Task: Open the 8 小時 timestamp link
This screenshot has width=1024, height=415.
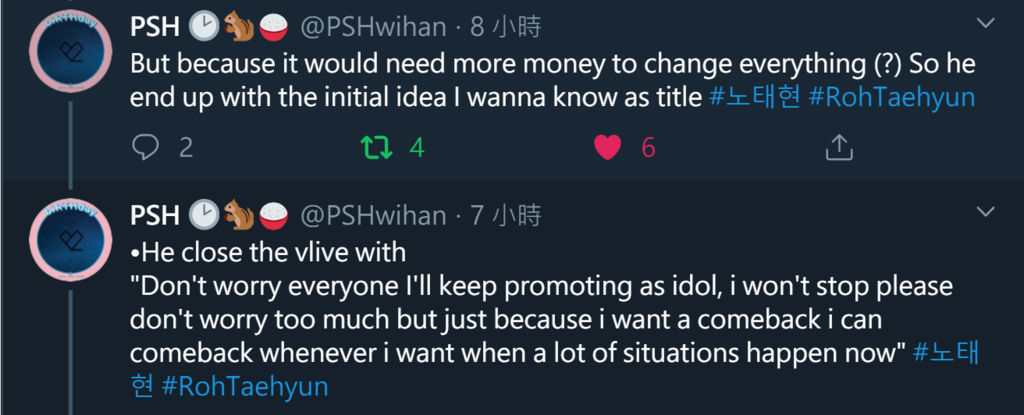Action: click(x=506, y=27)
